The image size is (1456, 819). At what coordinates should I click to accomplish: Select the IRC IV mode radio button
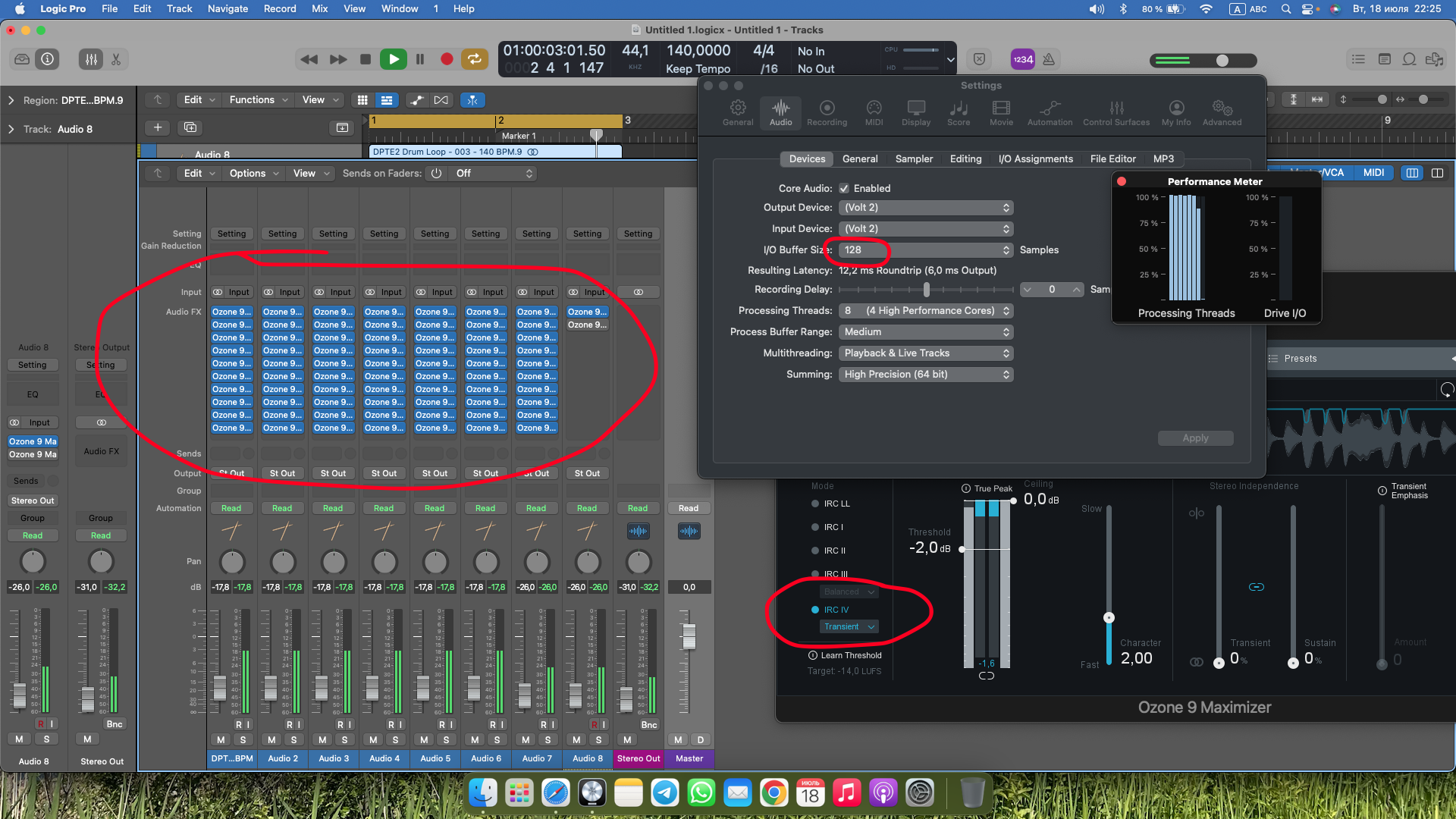point(815,610)
